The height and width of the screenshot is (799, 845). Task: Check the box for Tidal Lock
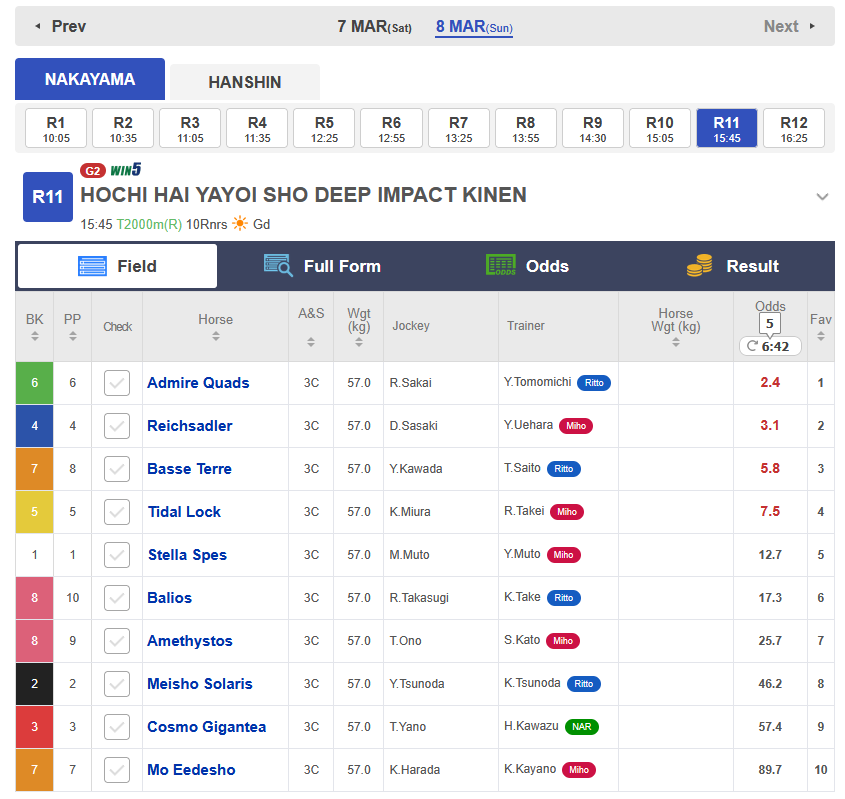click(x=117, y=512)
